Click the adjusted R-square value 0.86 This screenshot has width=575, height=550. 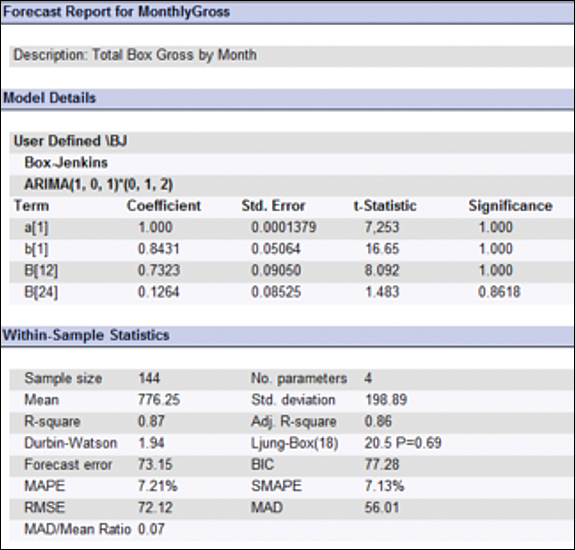pos(378,421)
